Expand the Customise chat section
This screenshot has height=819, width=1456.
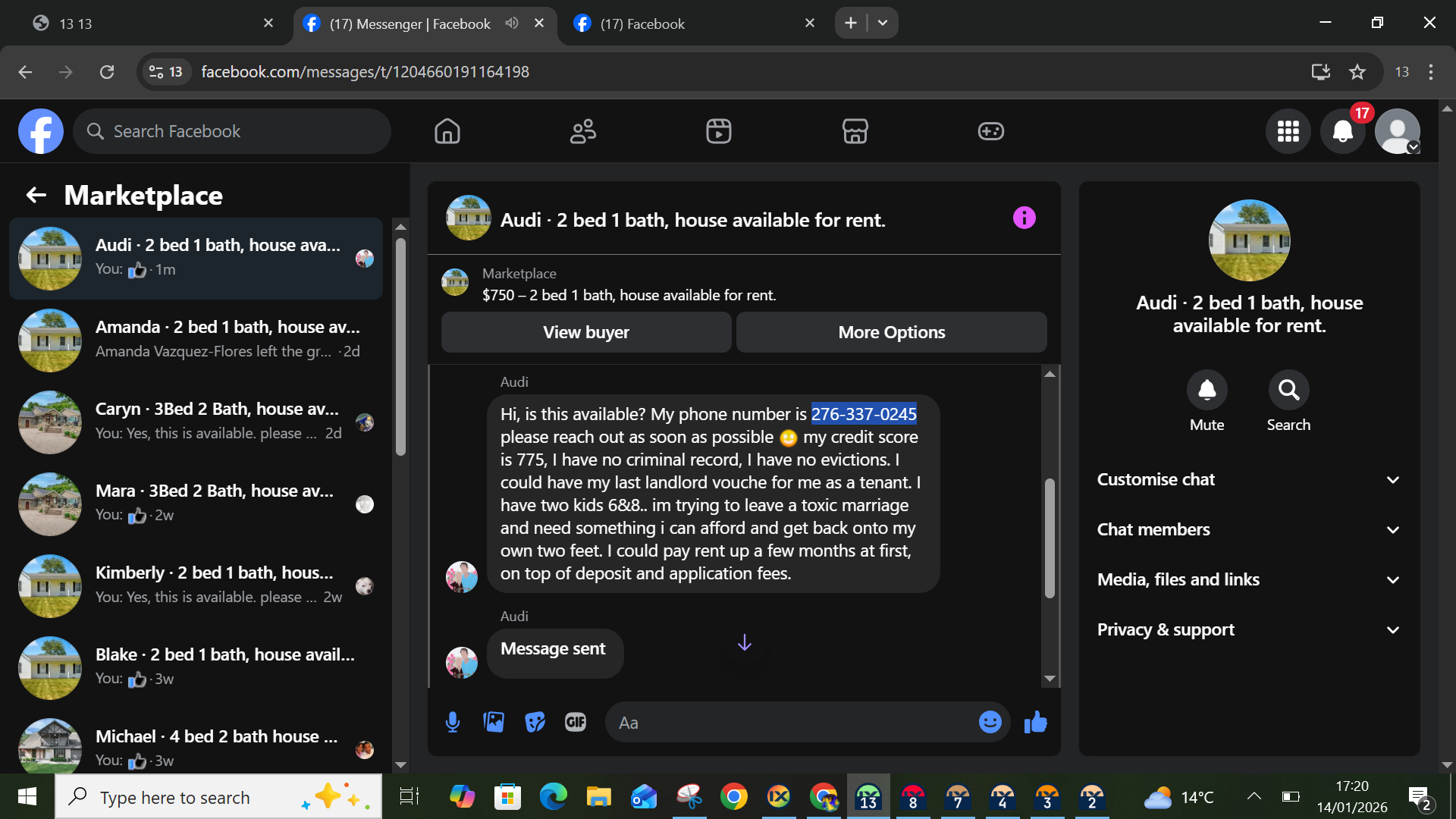pos(1248,479)
